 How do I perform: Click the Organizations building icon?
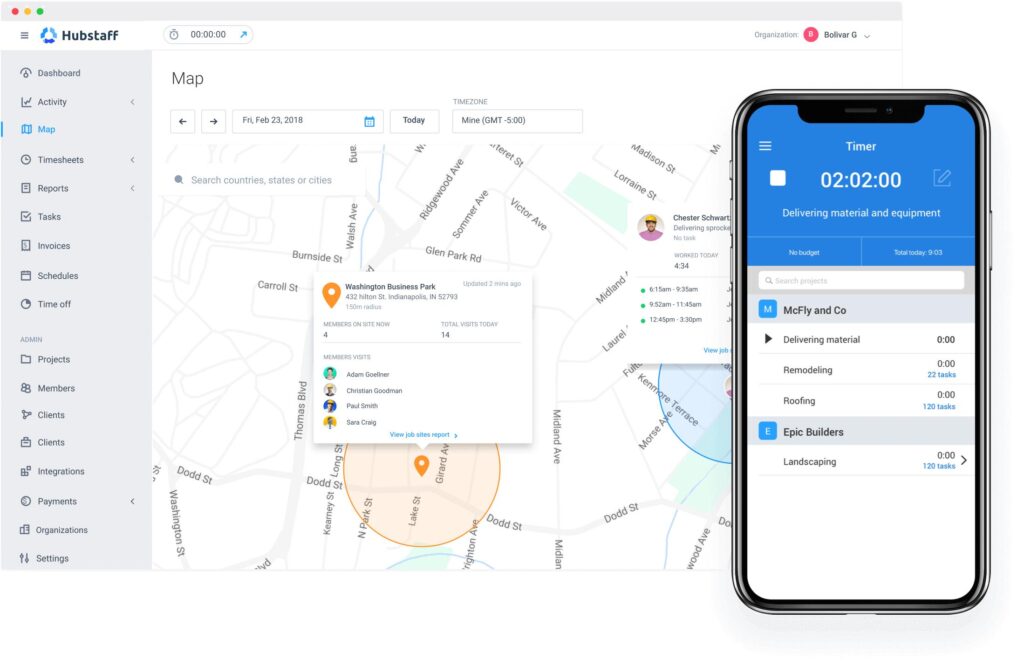pos(25,530)
